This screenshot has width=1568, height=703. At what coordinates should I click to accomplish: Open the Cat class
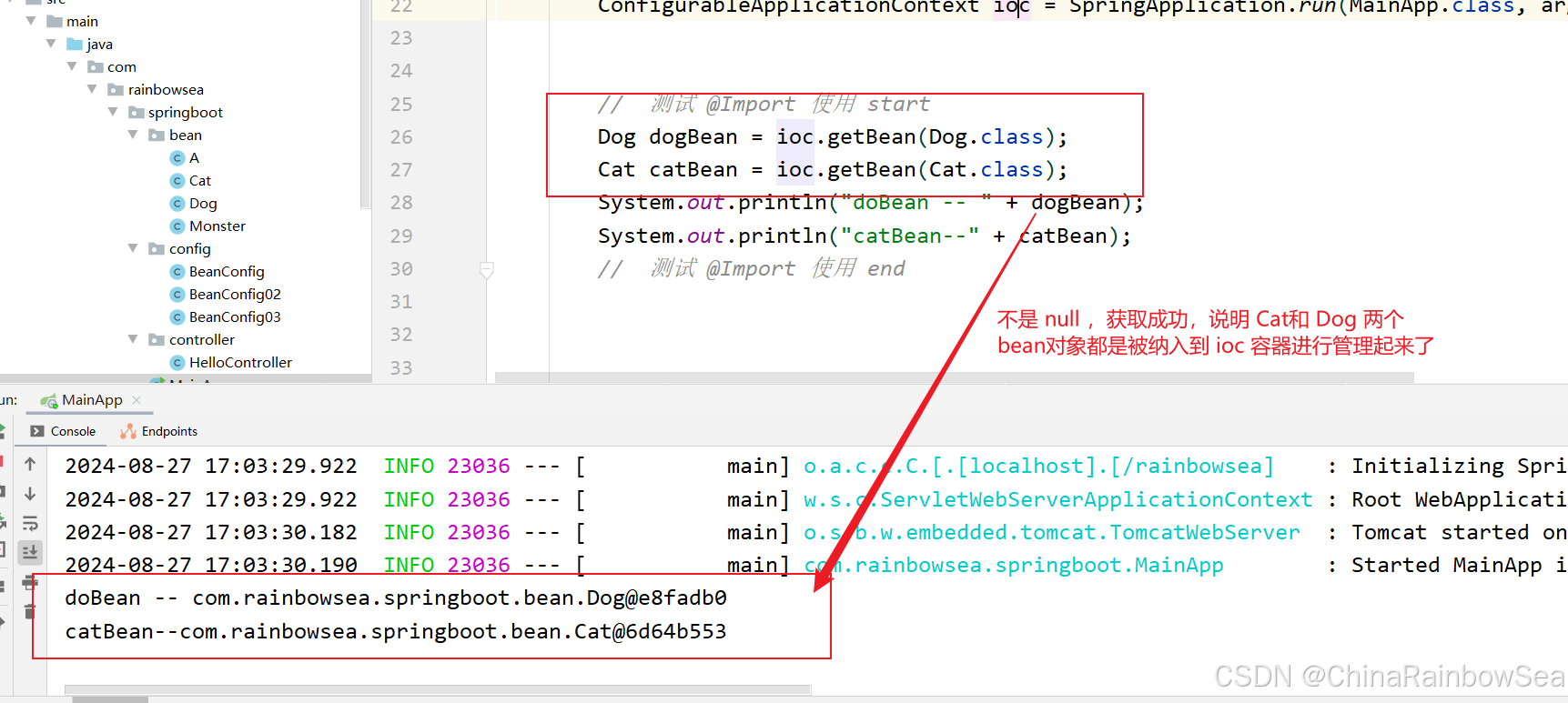tap(200, 180)
